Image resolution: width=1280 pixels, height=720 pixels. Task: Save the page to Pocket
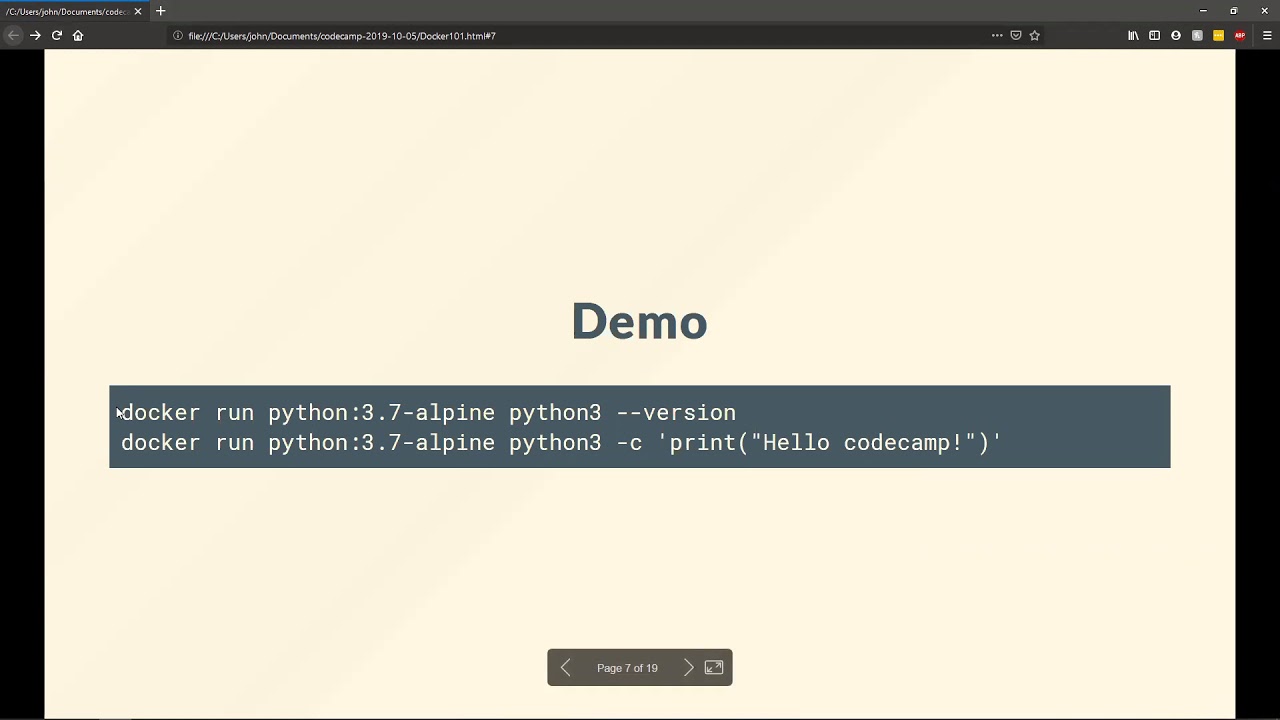point(1016,35)
